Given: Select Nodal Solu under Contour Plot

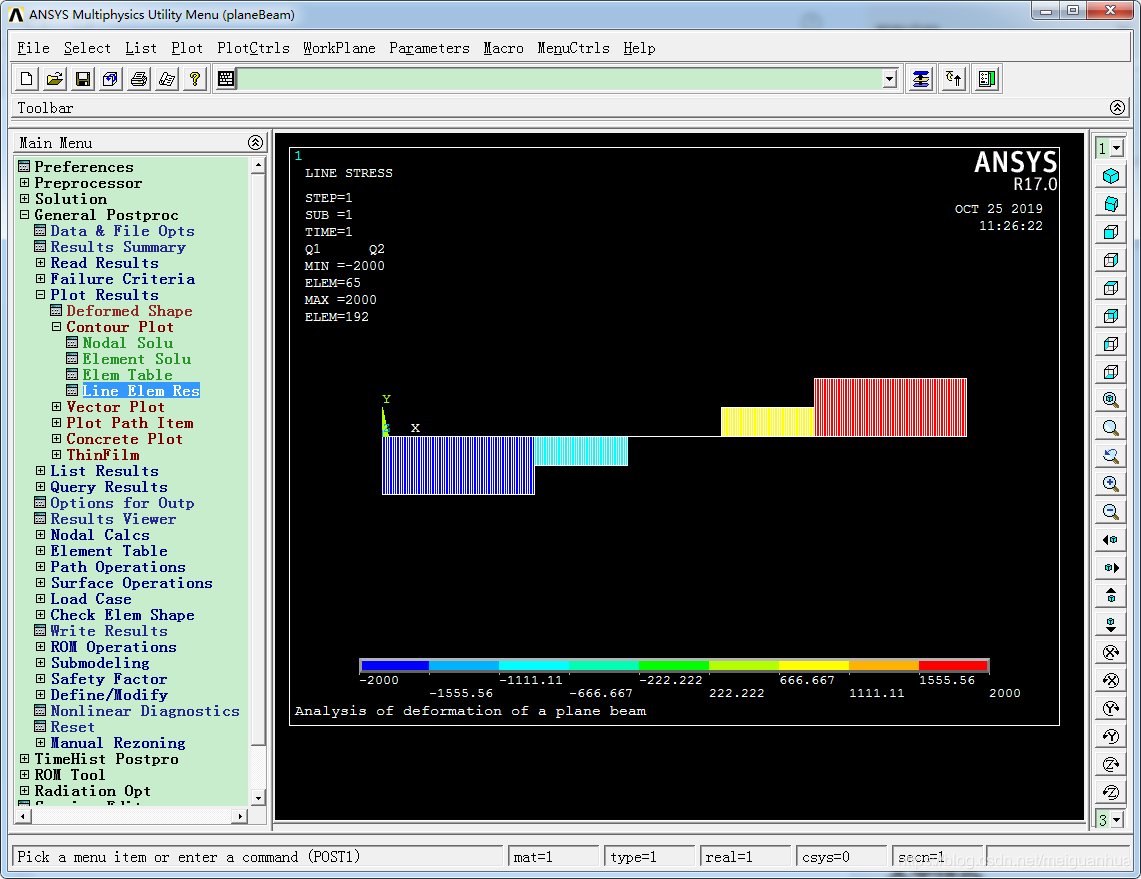Looking at the screenshot, I should point(127,343).
